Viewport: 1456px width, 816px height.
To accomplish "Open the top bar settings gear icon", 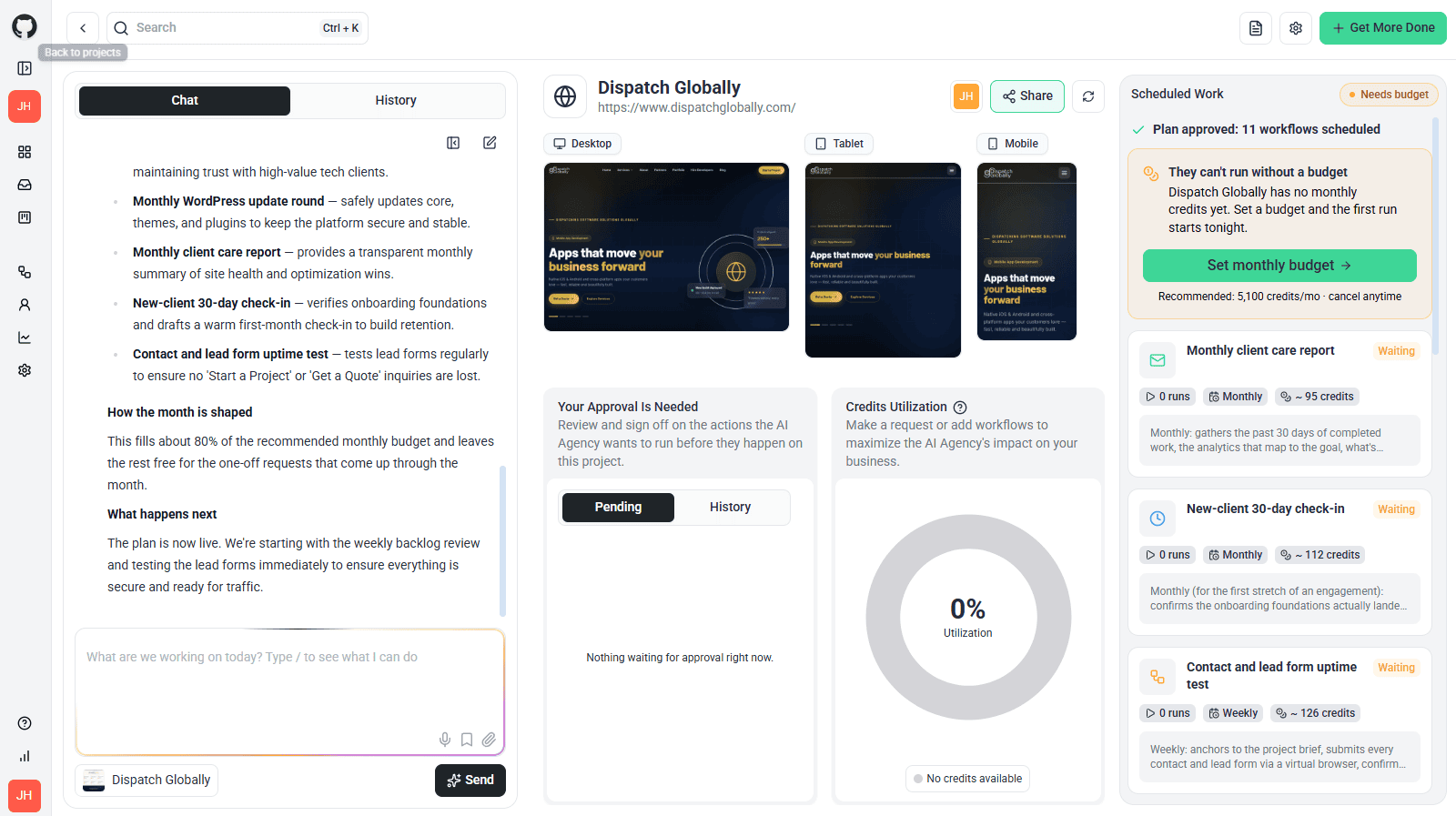I will pos(1296,28).
